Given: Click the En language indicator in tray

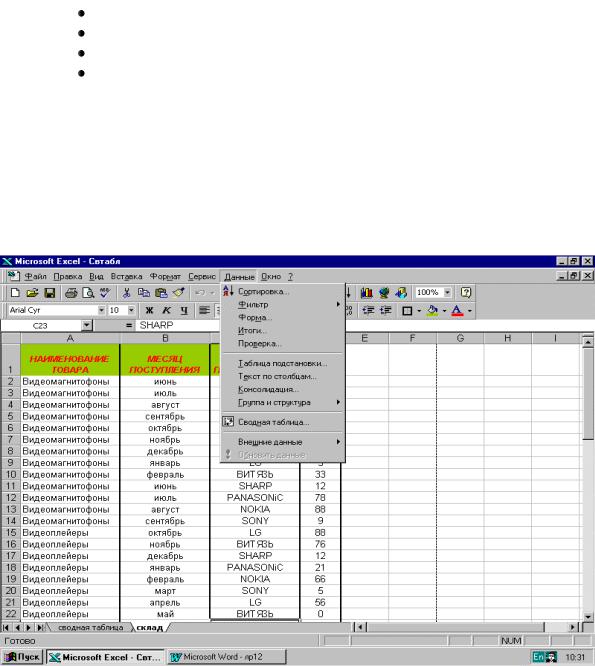Looking at the screenshot, I should pyautogui.click(x=538, y=657).
